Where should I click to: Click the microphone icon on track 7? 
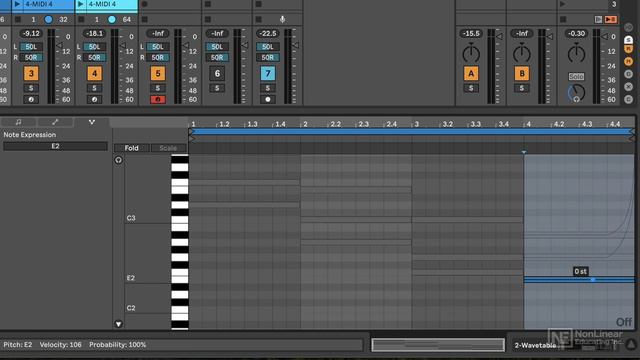[282, 19]
